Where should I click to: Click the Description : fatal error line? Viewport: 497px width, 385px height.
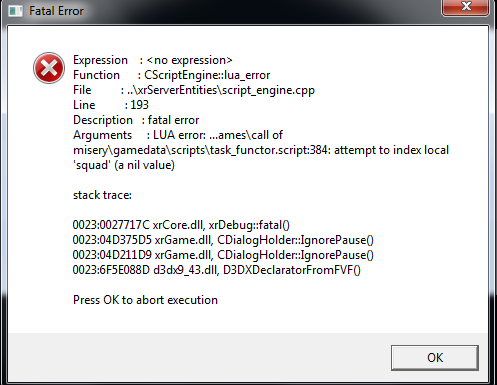(136, 120)
